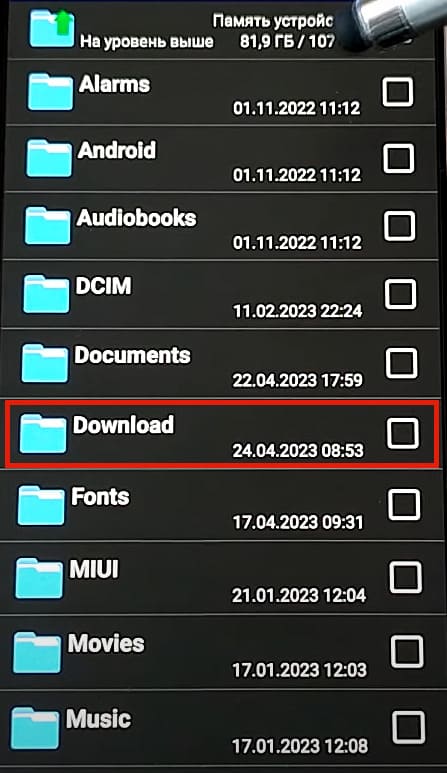Open the highlighted Download folder icon
The width and height of the screenshot is (447, 773).
point(42,434)
